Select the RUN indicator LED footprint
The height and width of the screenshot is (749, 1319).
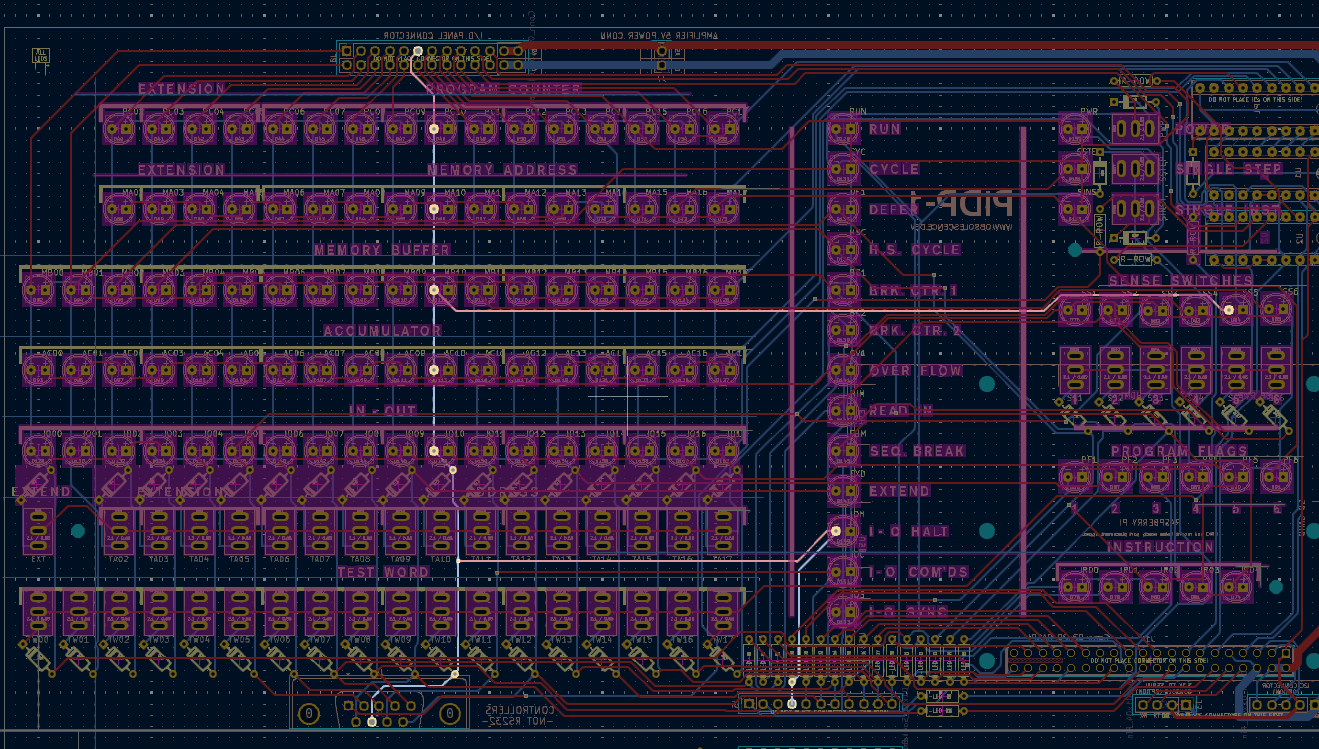coord(843,129)
